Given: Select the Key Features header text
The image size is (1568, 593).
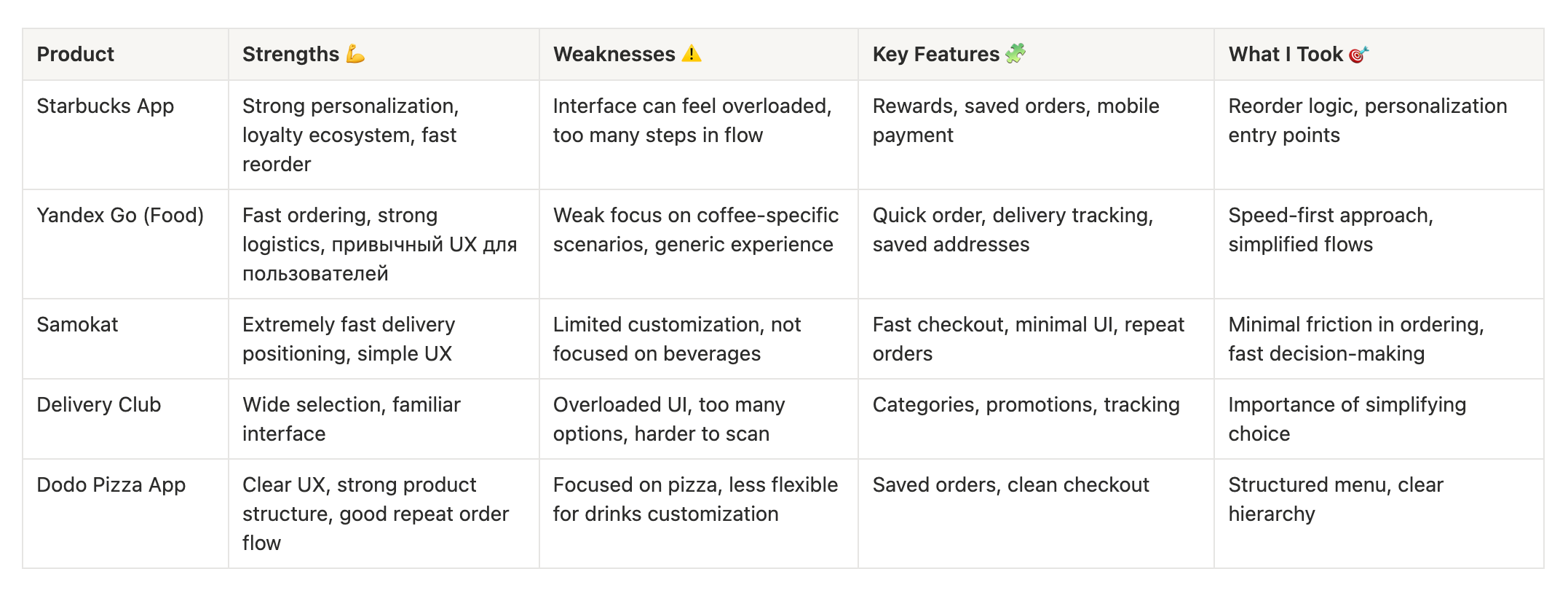Looking at the screenshot, I should 935,55.
